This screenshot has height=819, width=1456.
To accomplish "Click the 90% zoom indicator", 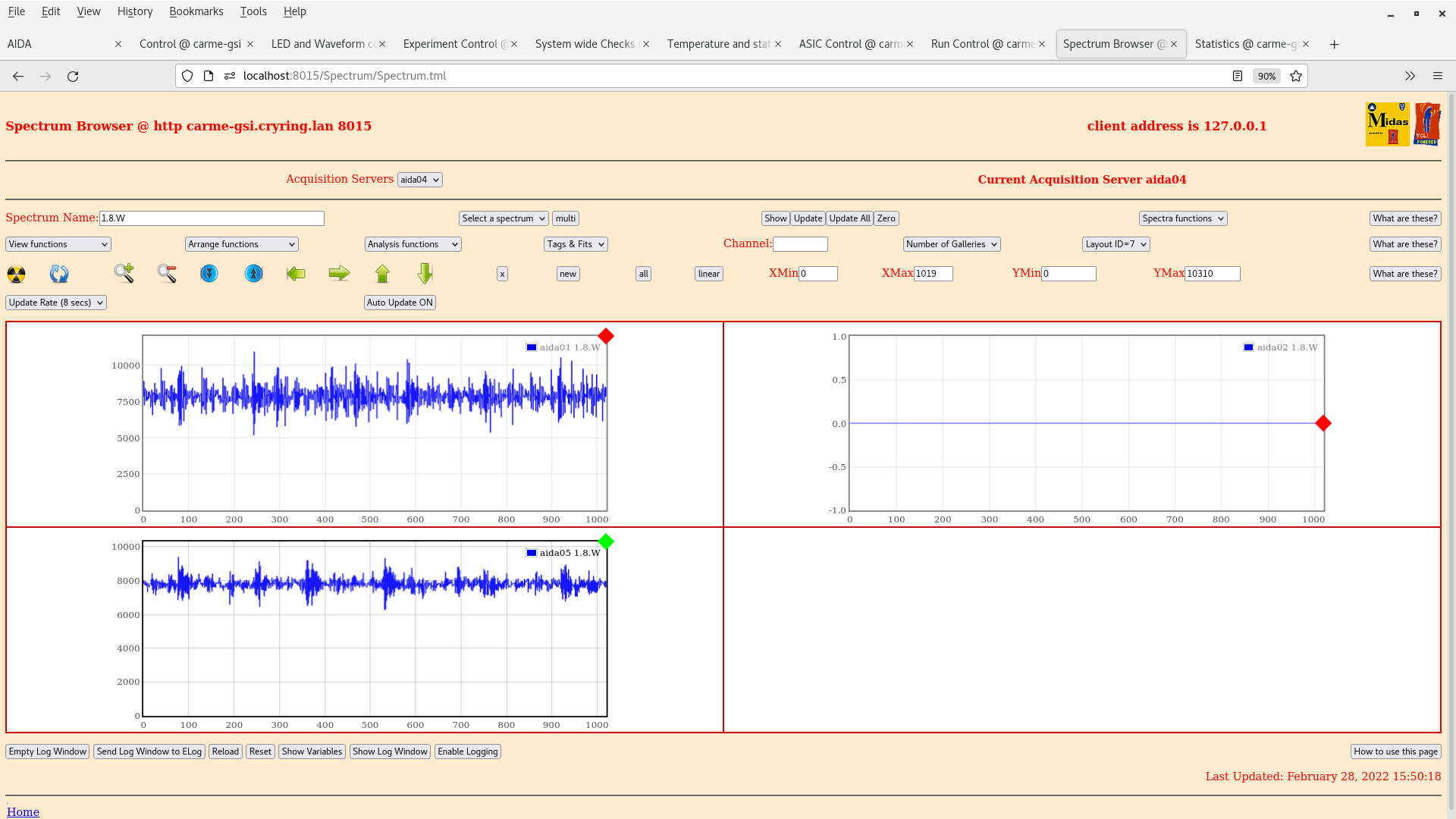I will tap(1266, 76).
